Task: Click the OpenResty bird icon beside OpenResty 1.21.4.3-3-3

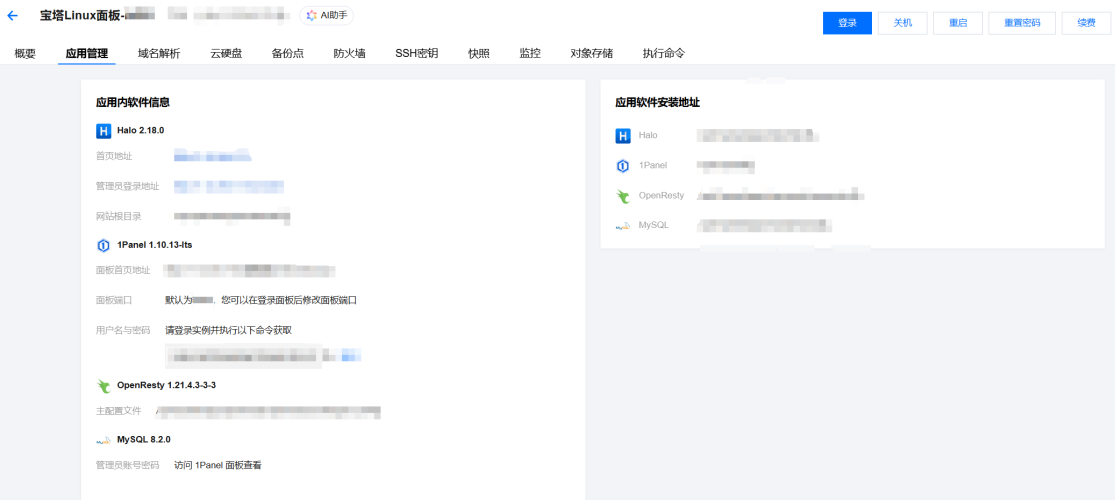Action: (x=104, y=386)
